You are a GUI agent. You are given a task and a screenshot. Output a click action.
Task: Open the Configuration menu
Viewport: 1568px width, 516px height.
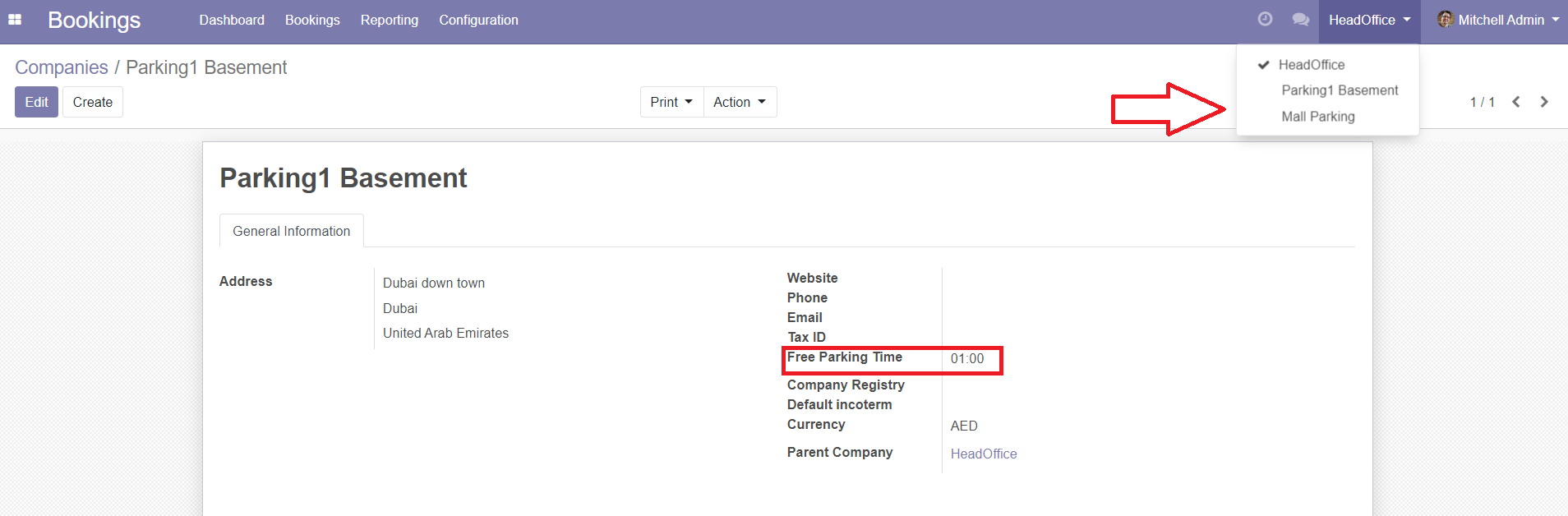coord(478,20)
